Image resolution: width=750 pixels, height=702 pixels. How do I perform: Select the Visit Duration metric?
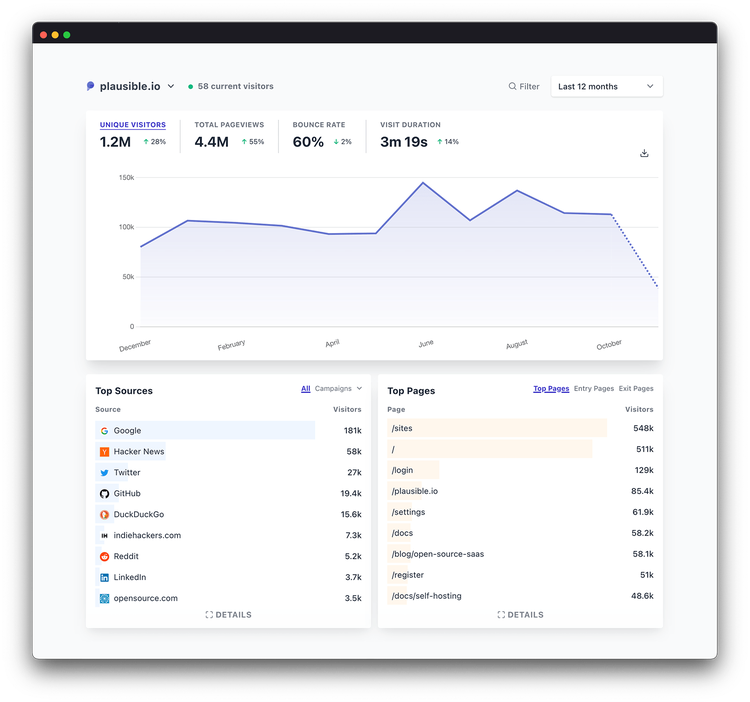click(410, 125)
